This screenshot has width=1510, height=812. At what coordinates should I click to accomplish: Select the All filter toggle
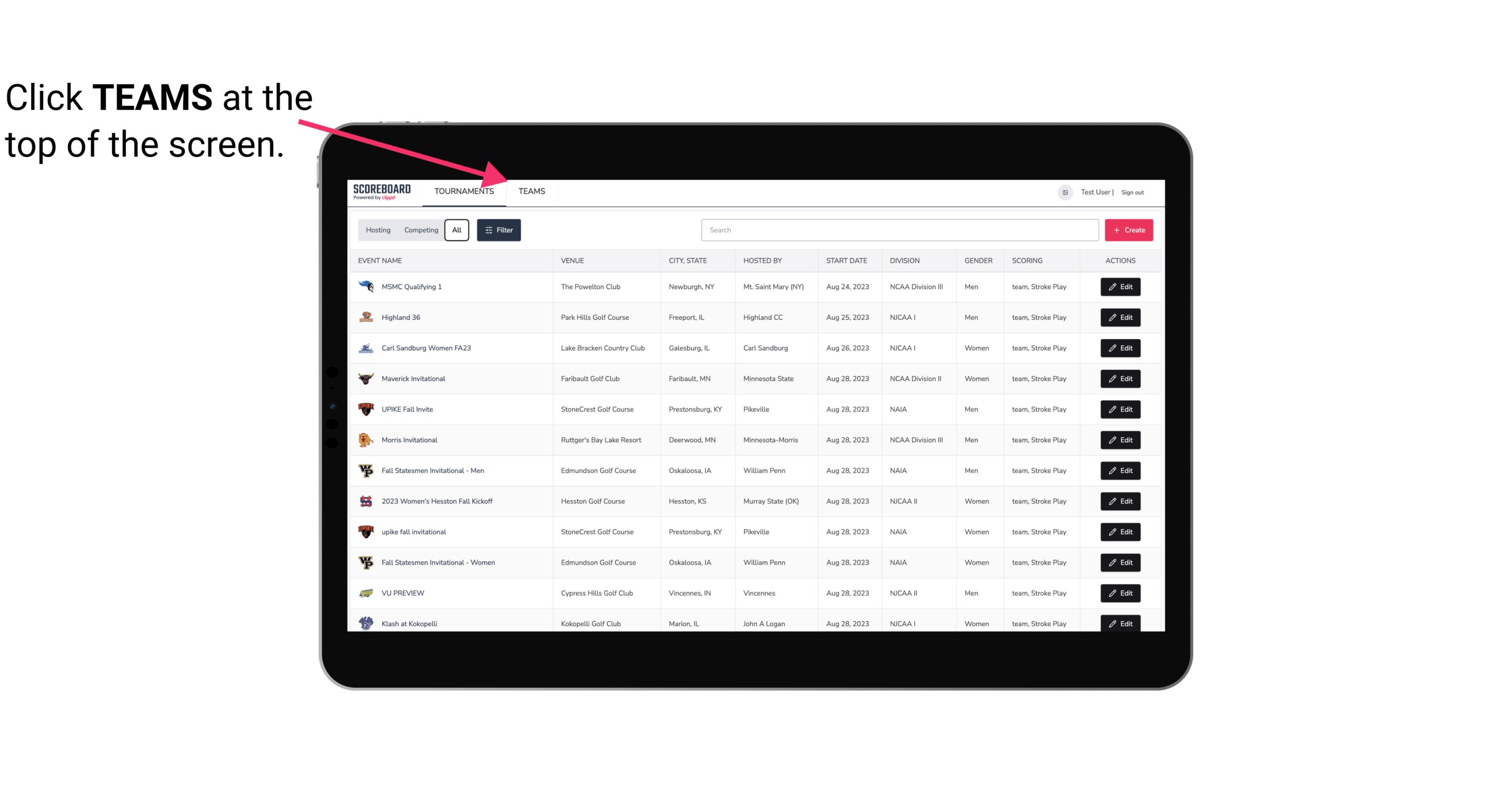(x=457, y=230)
